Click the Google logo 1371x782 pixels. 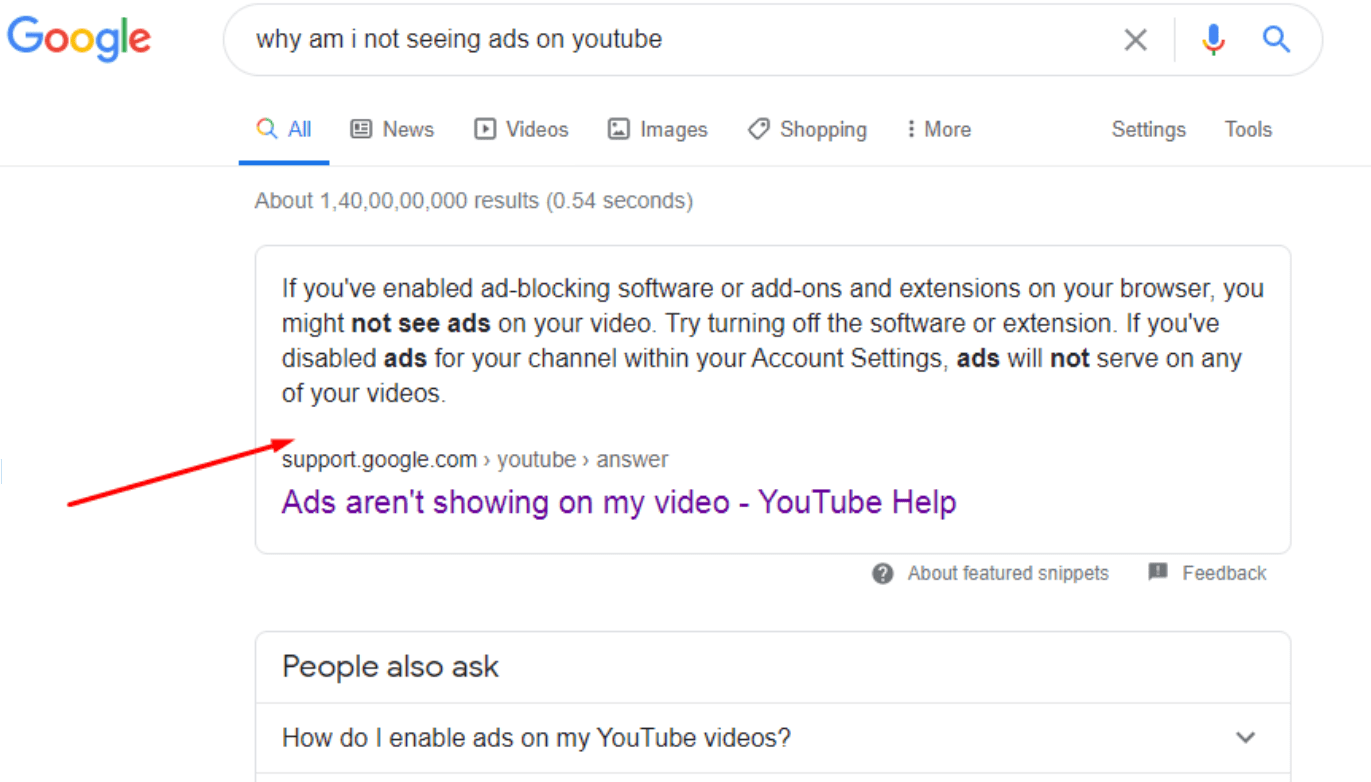coord(79,39)
